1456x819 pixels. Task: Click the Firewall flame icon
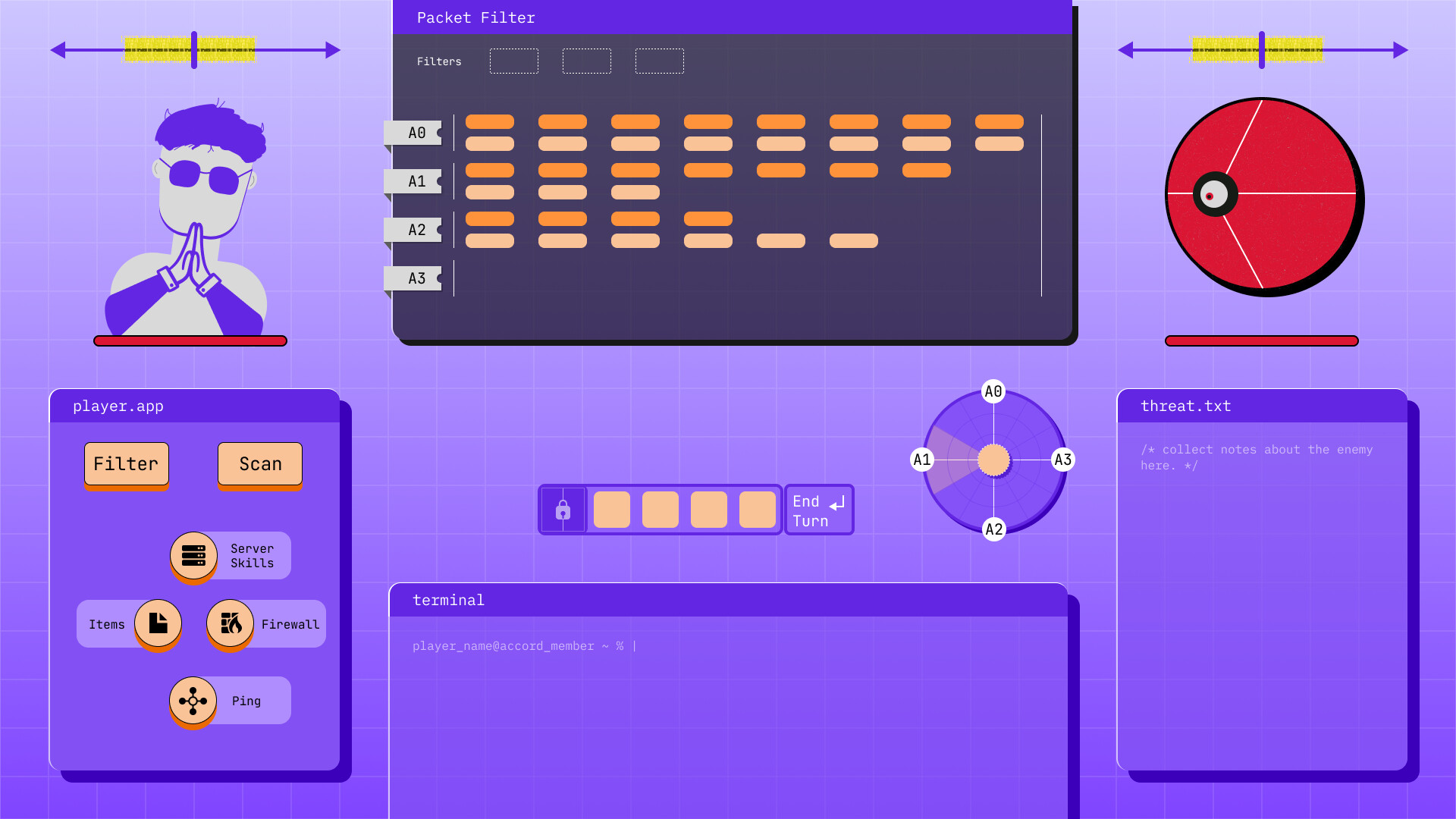(231, 623)
